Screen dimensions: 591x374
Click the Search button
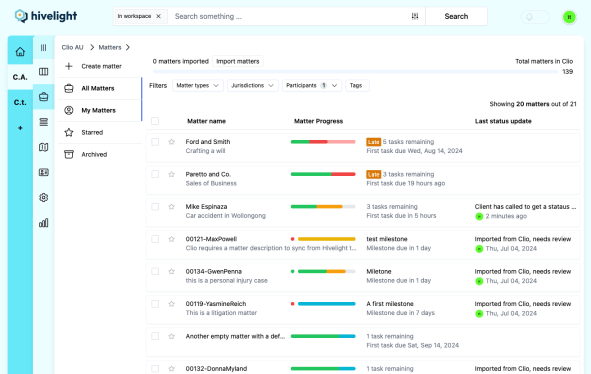click(x=456, y=16)
